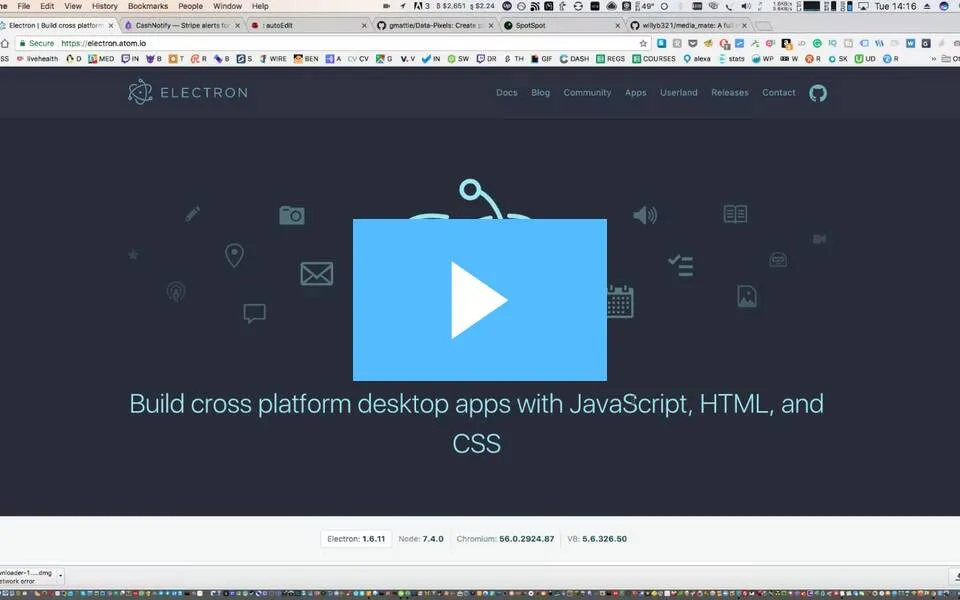Close the Electron browser tab
The width and height of the screenshot is (960, 600).
click(111, 26)
